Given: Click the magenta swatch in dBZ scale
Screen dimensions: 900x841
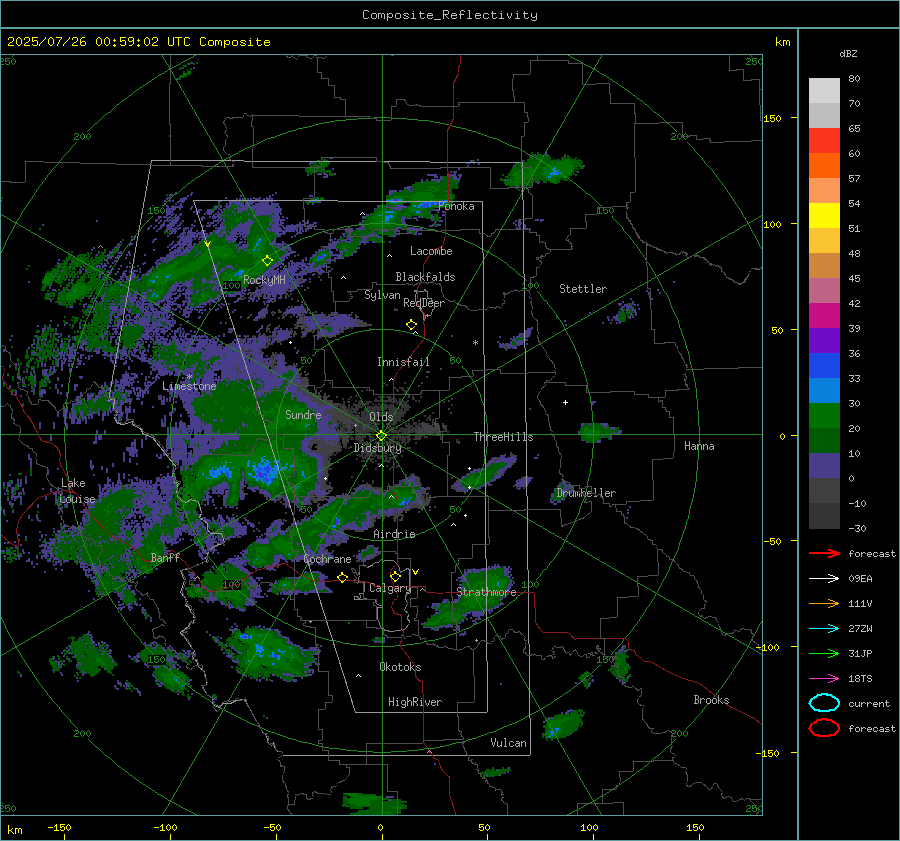Looking at the screenshot, I should point(824,316).
